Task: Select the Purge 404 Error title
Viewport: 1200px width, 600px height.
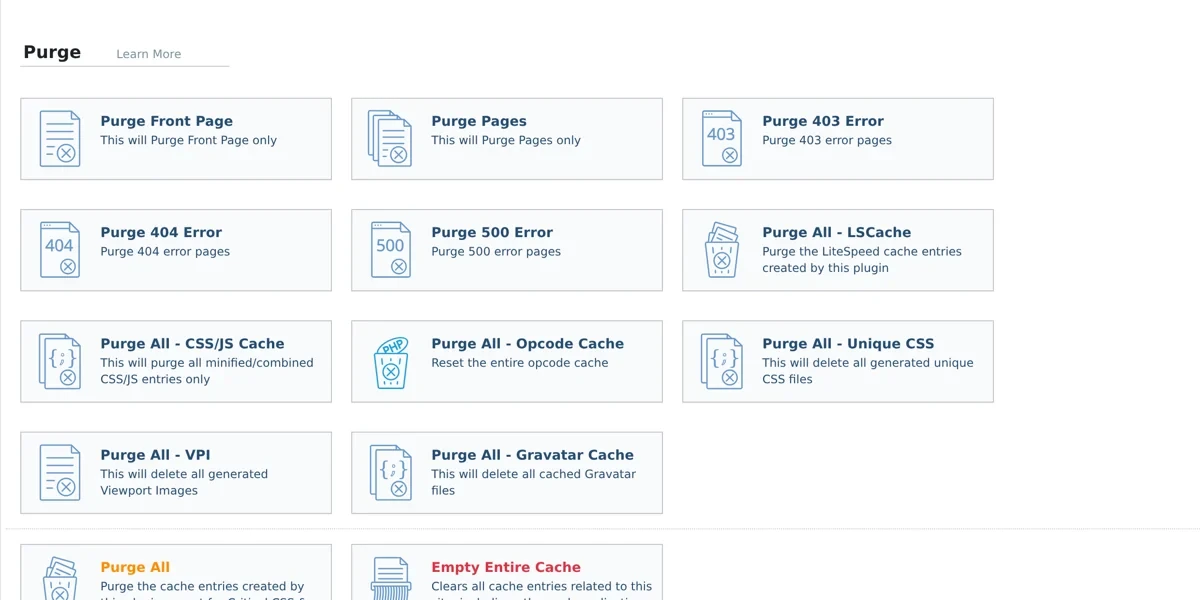Action: [161, 232]
